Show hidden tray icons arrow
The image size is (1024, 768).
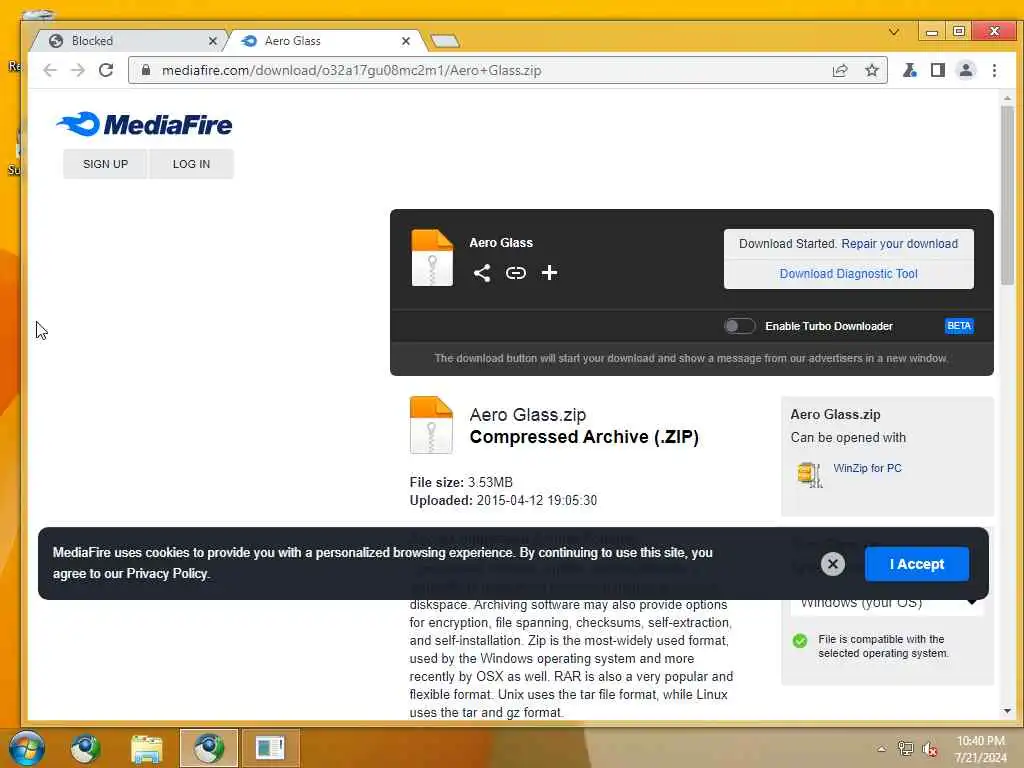pos(882,749)
